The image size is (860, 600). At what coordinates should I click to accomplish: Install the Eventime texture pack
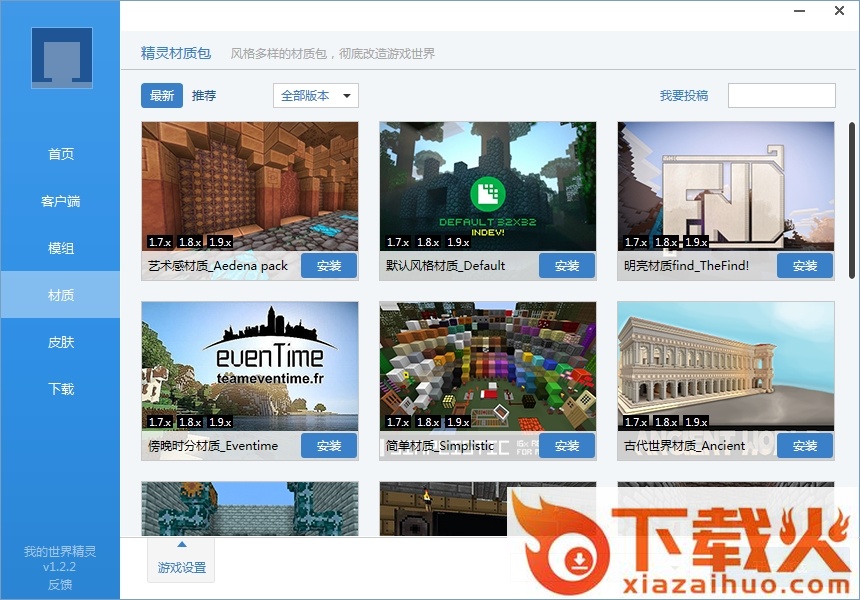tap(329, 445)
